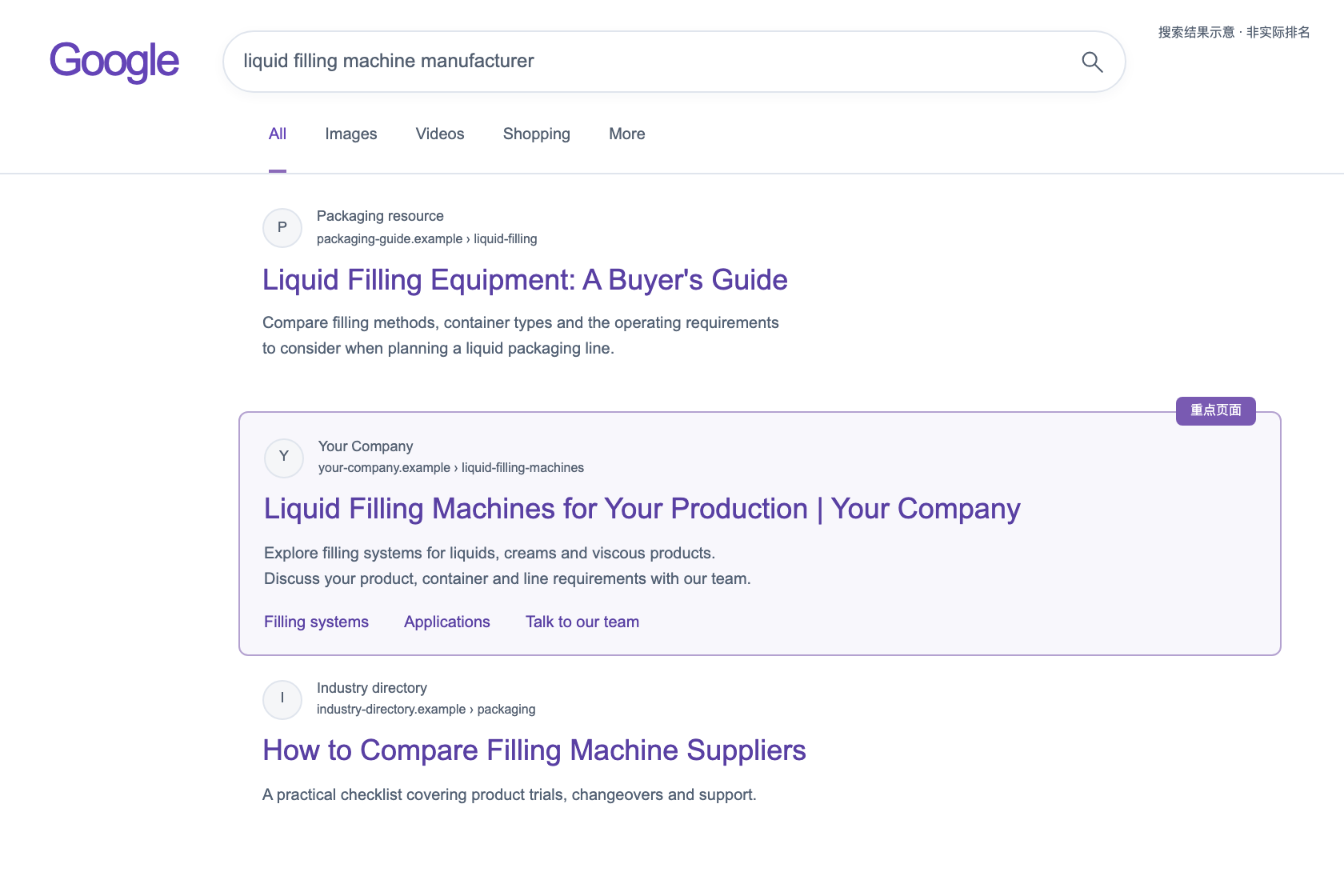This screenshot has height=896, width=1344.
Task: Click the snippet line 'Discuss your product, container'
Action: click(x=507, y=578)
